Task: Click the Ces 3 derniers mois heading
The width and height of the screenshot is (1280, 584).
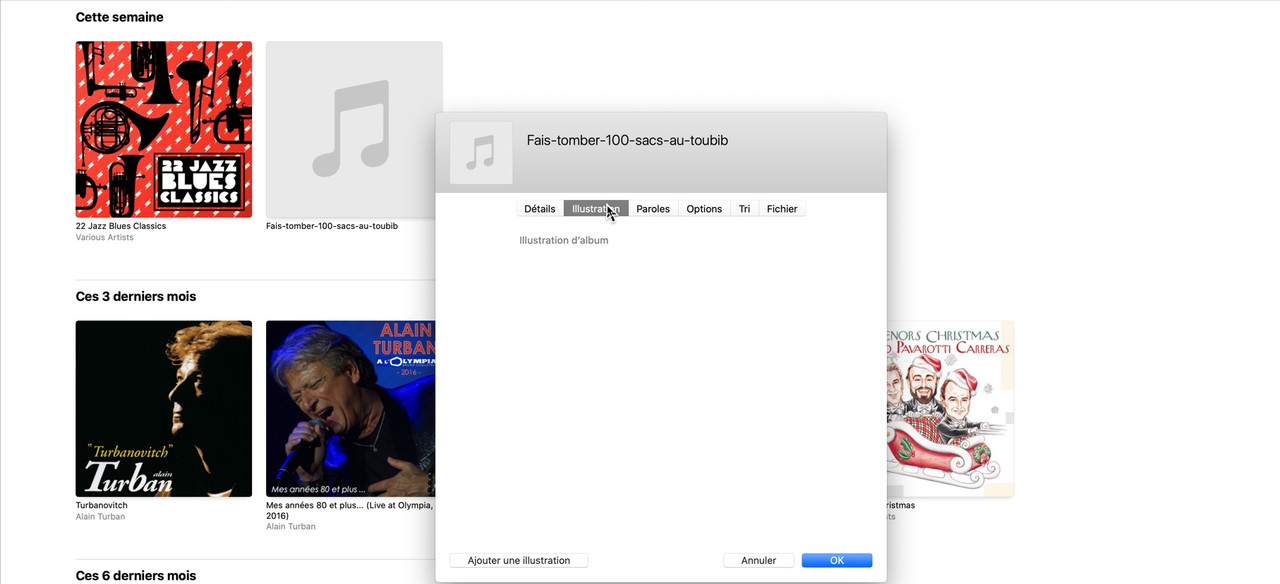Action: (136, 297)
